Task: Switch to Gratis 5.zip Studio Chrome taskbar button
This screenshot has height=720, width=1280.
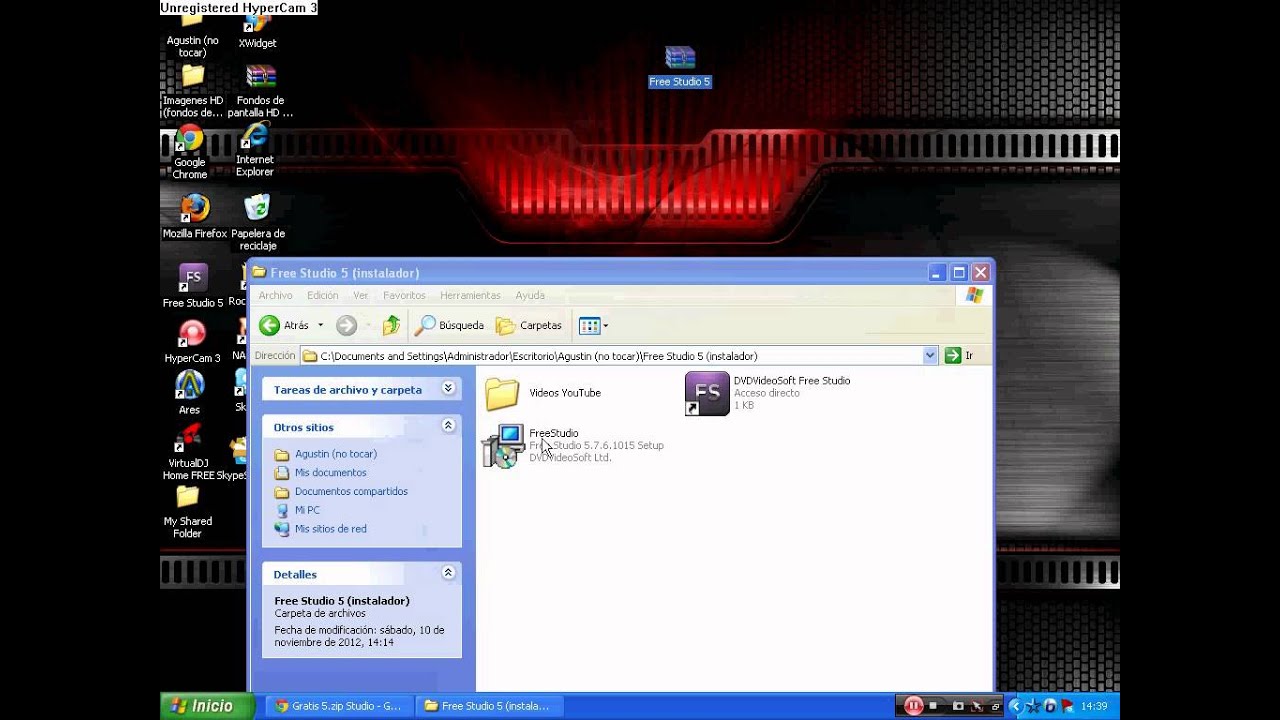Action: pyautogui.click(x=338, y=706)
